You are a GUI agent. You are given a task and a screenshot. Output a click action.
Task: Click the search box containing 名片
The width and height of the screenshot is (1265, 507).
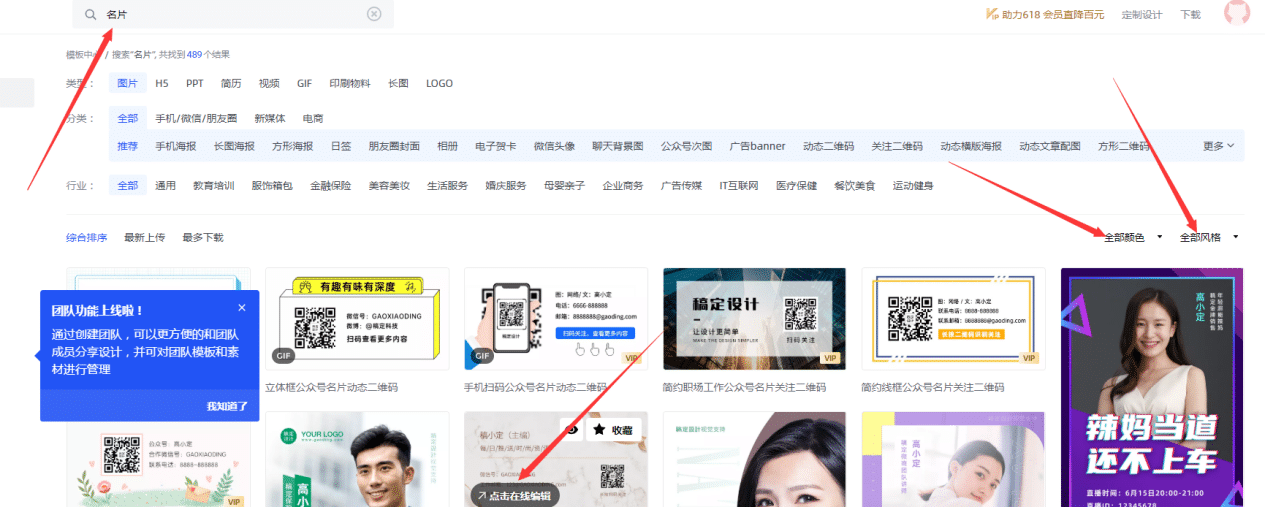point(233,14)
